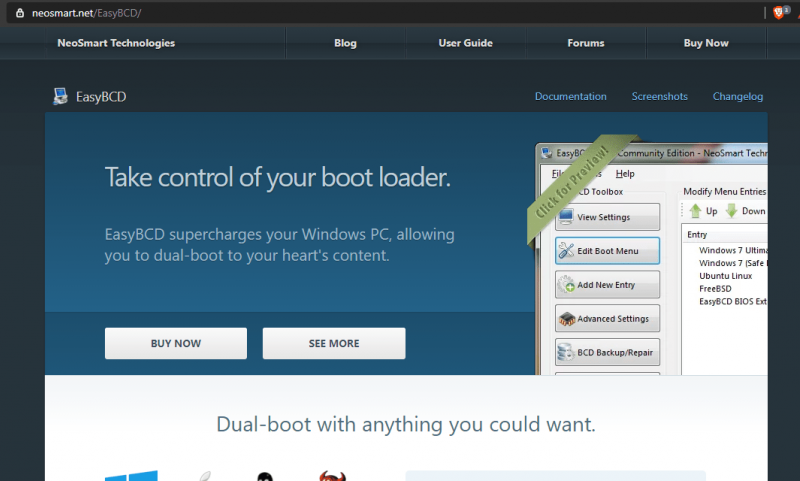Click the SEE MORE button
The image size is (800, 481).
pos(334,343)
